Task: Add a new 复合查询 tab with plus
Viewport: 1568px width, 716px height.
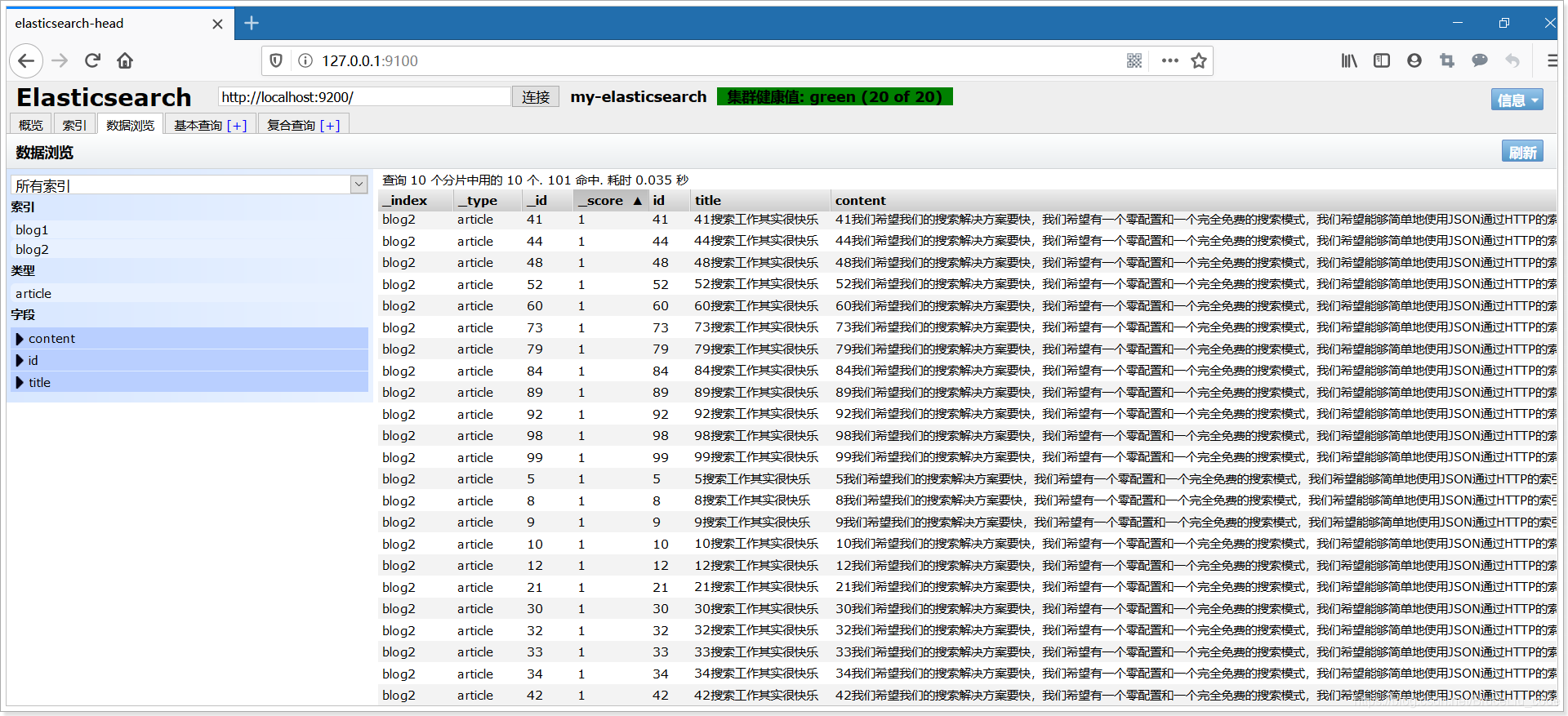Action: [x=330, y=125]
